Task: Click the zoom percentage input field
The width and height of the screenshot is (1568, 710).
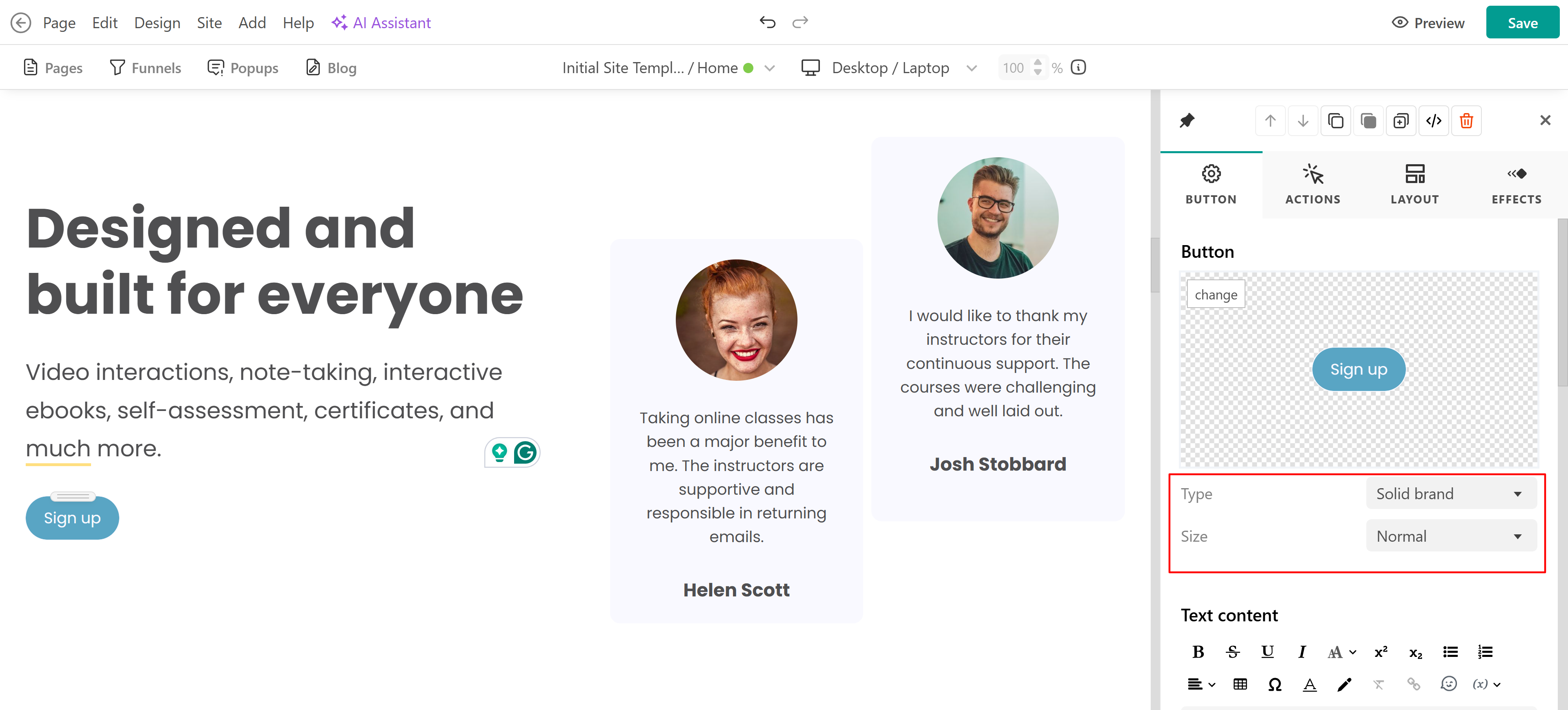Action: [1013, 68]
